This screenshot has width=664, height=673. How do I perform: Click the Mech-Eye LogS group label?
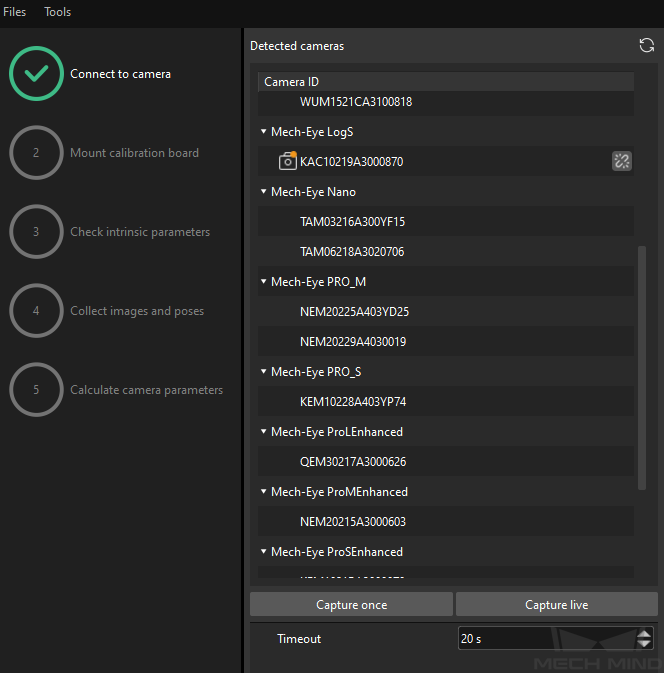tap(312, 132)
